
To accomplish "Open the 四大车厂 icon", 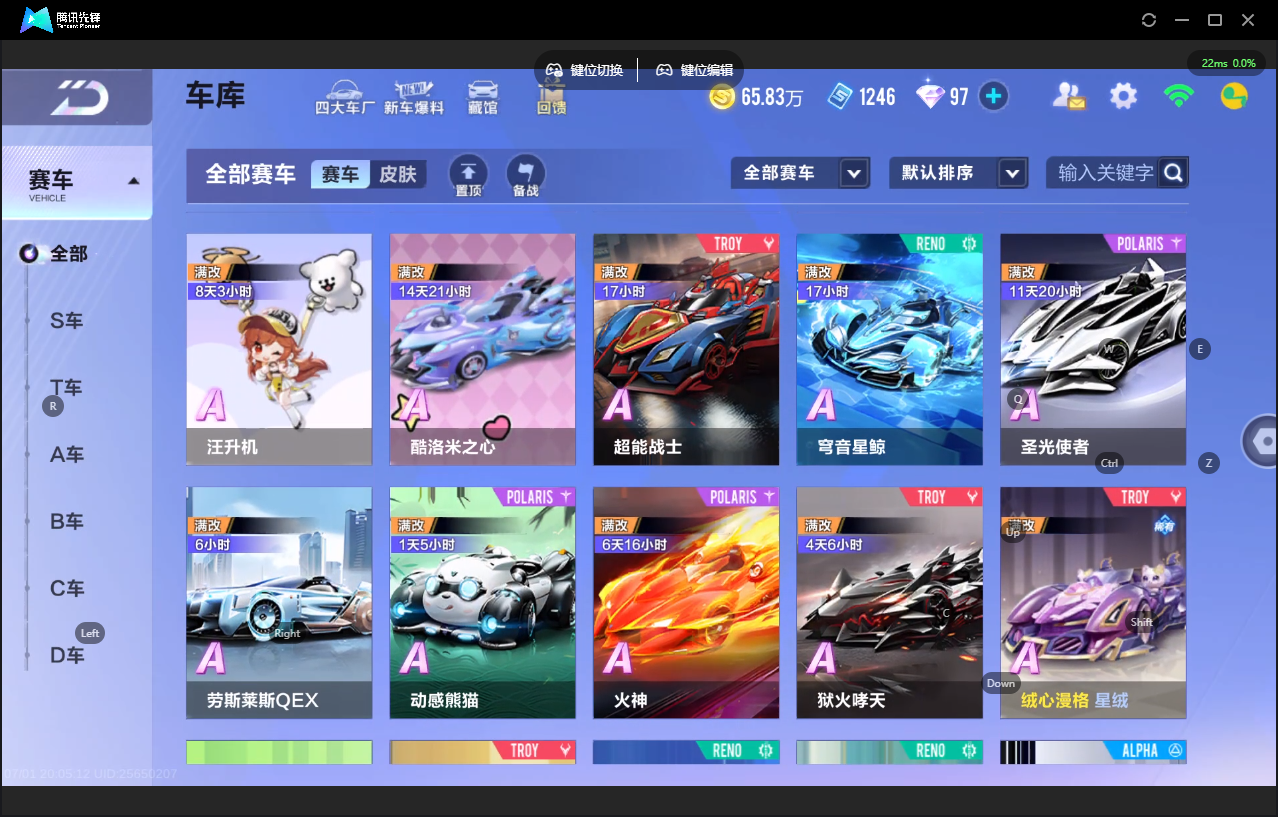I will pos(345,97).
